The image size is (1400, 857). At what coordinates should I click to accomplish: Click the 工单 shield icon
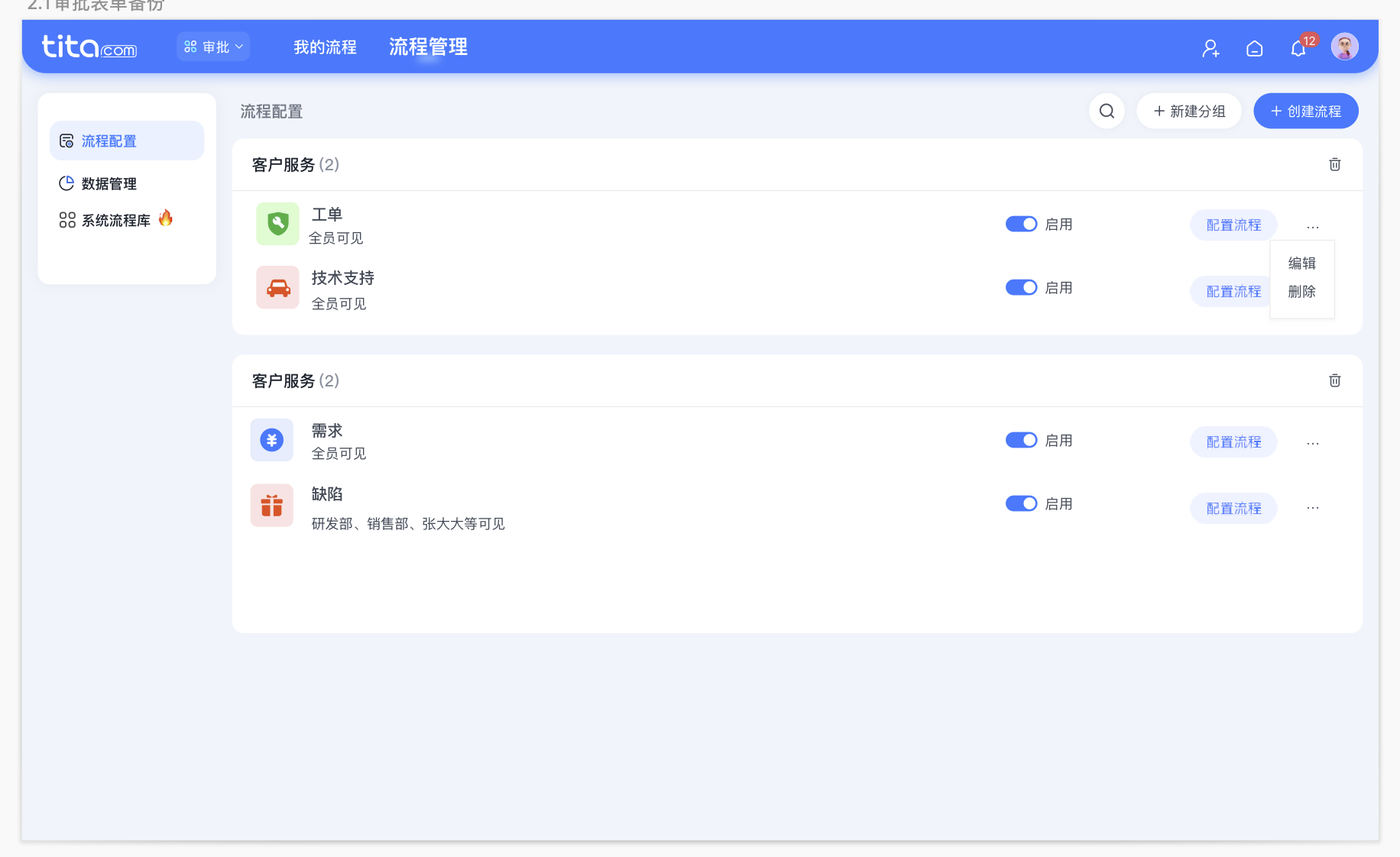(x=277, y=224)
